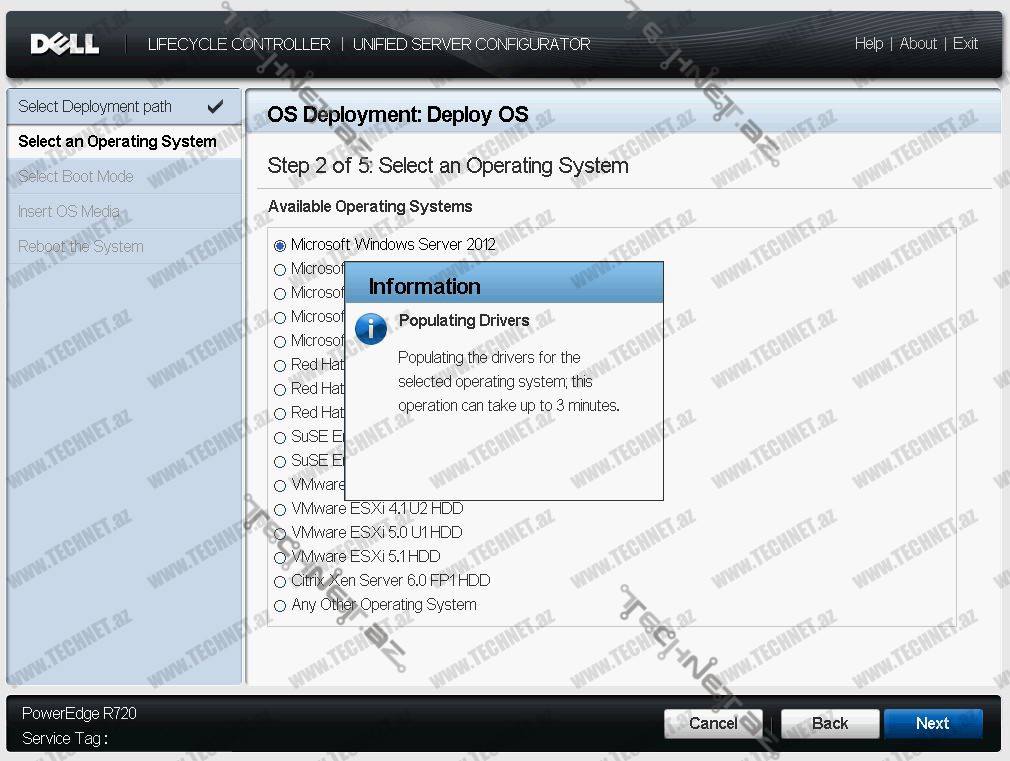The image size is (1010, 761).
Task: Click the Reboot the System step in the sidebar
Action: (81, 247)
